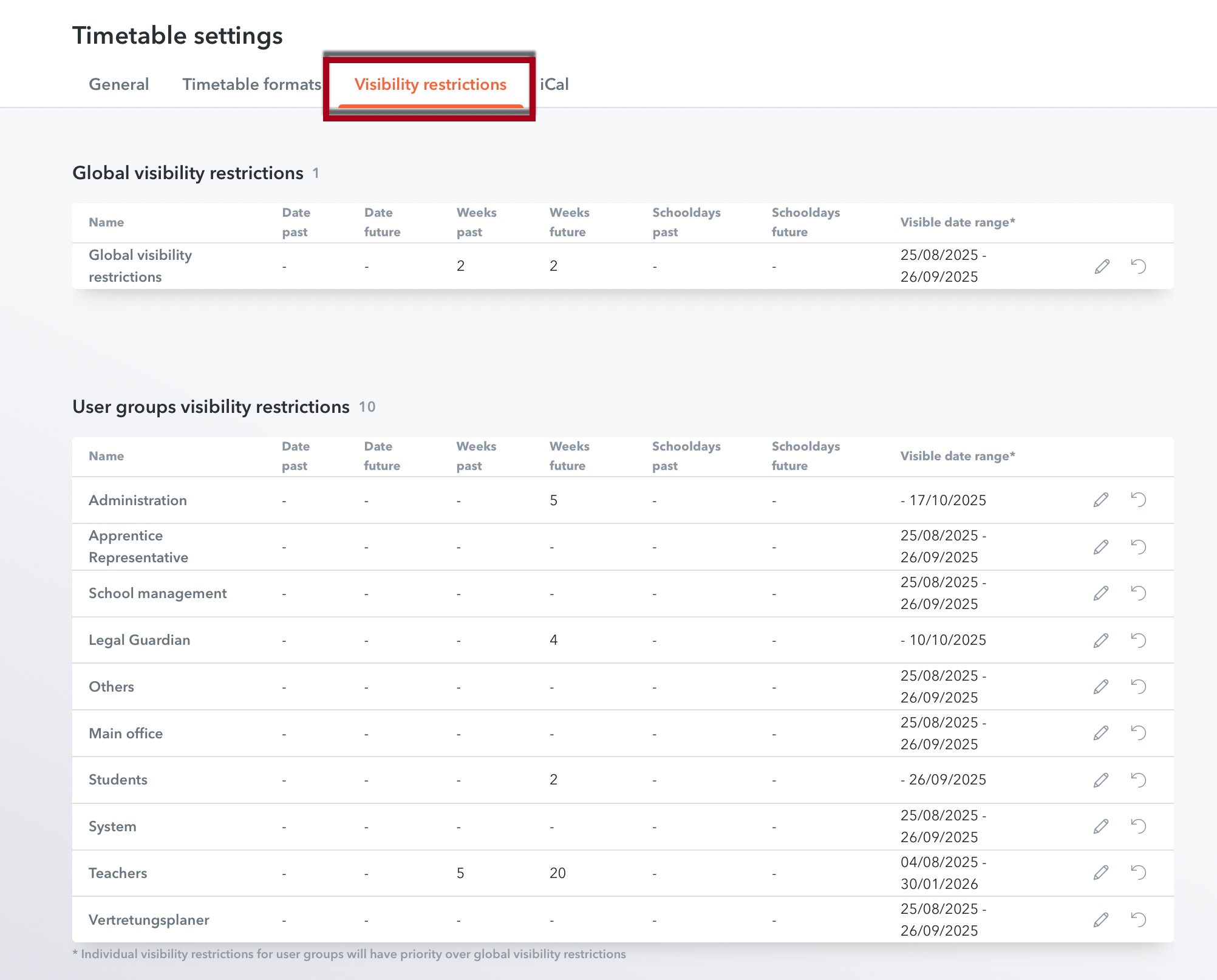
Task: Switch to the General tab
Action: click(118, 84)
